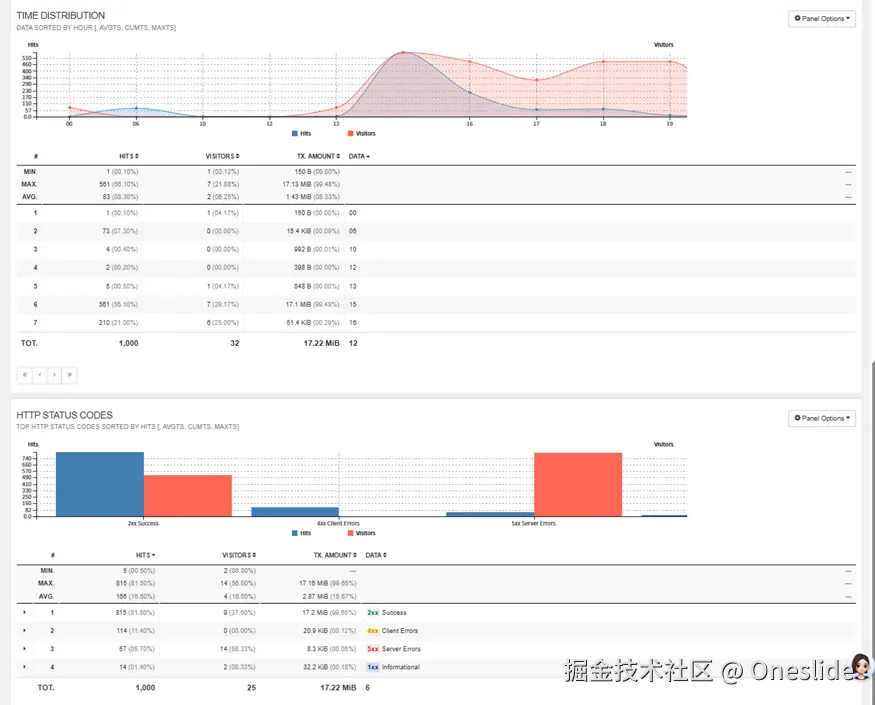Select the 'Informational' data label

tap(401, 667)
